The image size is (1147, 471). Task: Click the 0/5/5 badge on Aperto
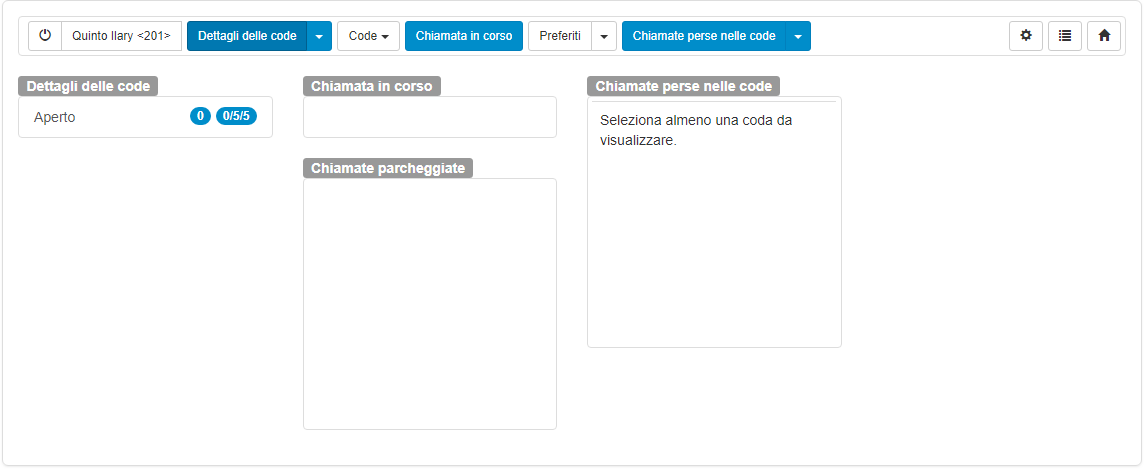tap(236, 117)
